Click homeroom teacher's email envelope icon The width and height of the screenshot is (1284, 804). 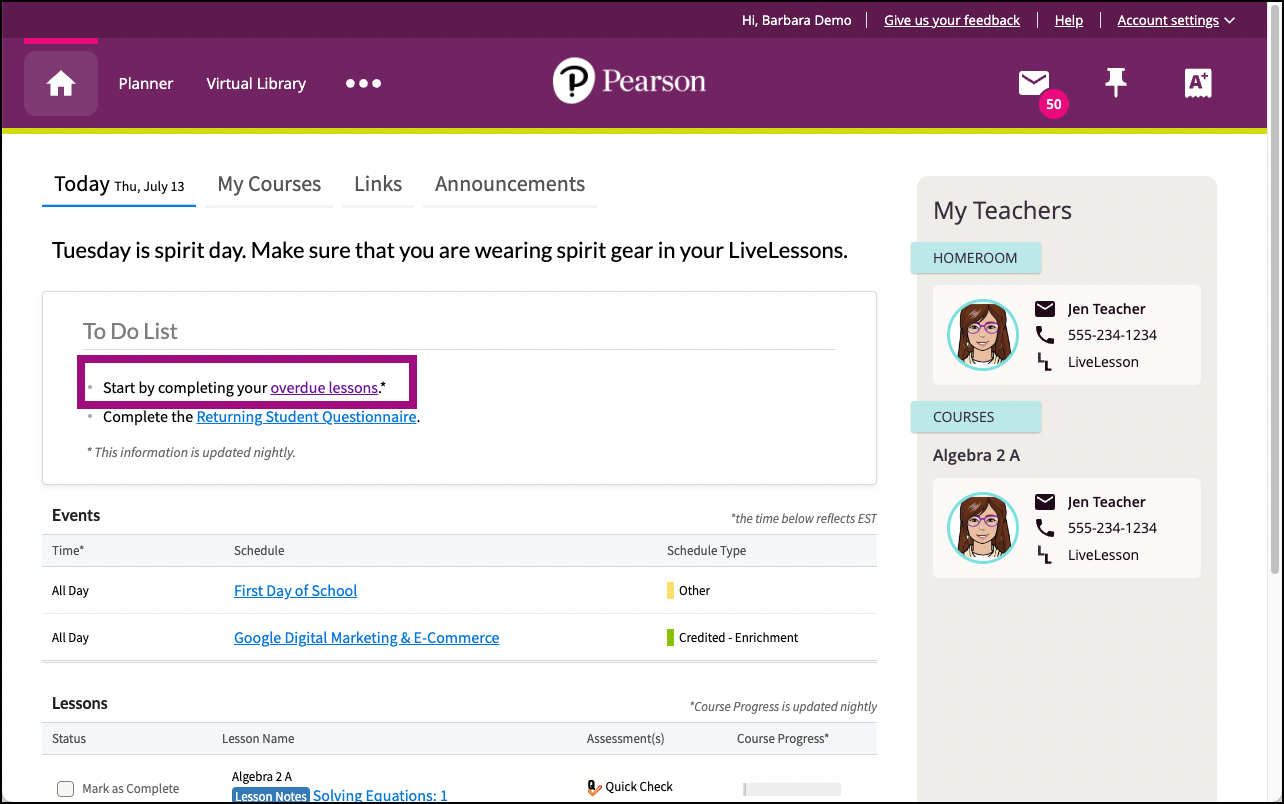tap(1045, 309)
